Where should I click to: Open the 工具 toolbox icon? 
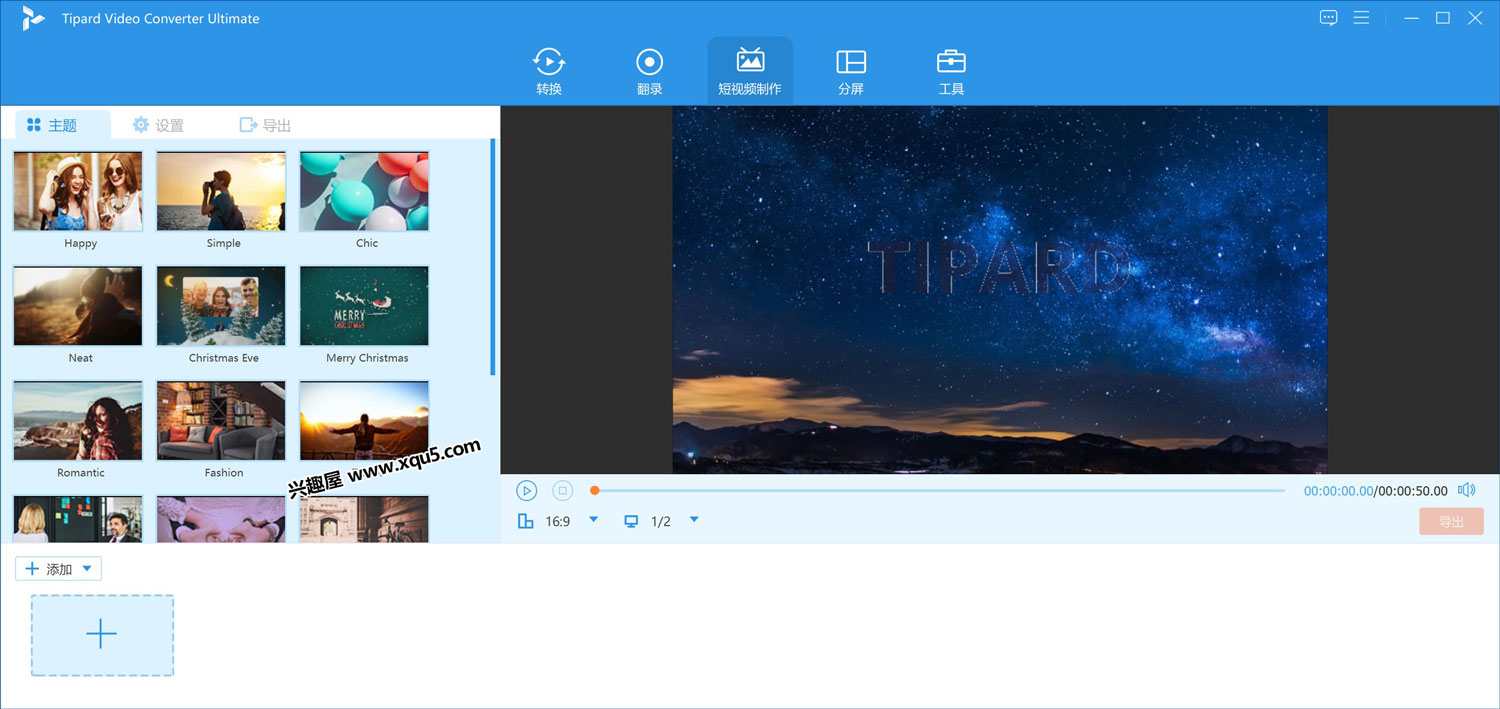point(951,62)
